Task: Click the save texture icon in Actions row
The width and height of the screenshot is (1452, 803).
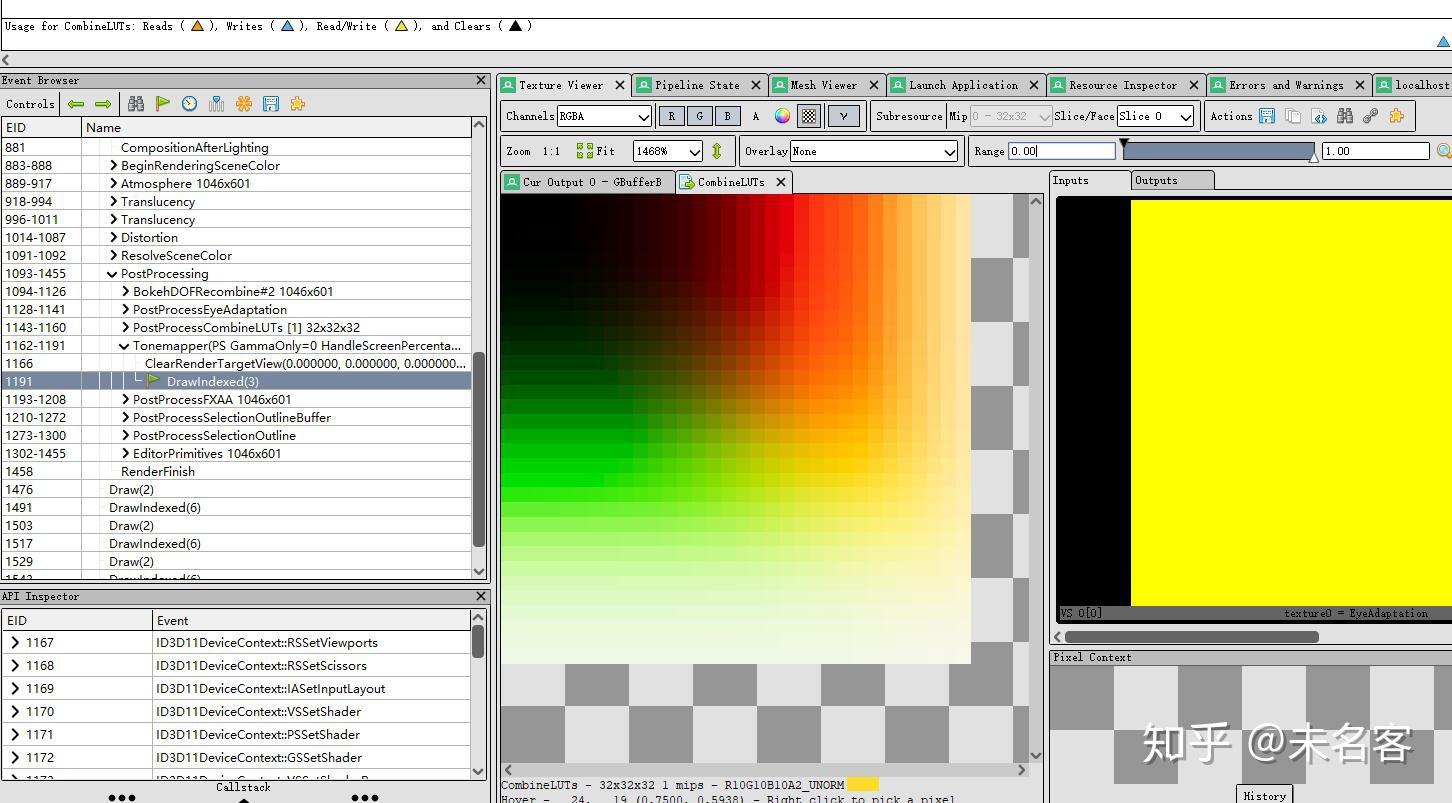Action: pos(1266,116)
